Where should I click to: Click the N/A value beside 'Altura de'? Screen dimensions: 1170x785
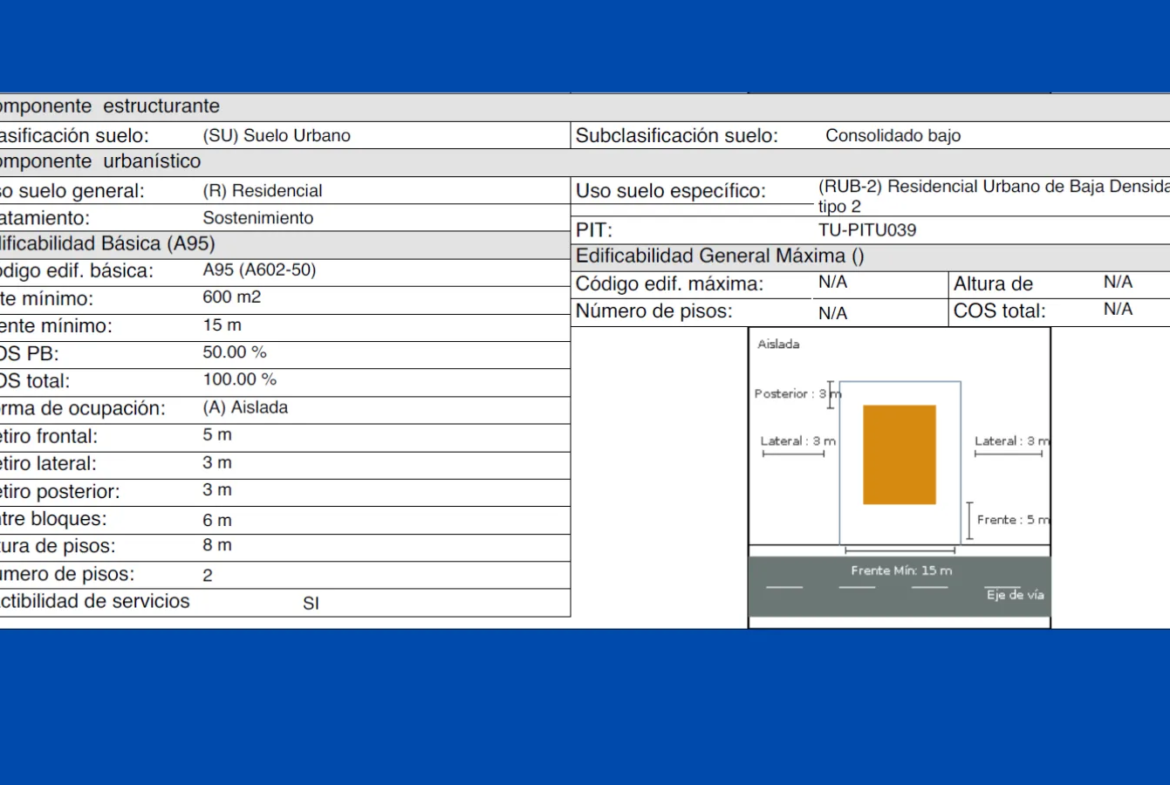[1118, 282]
